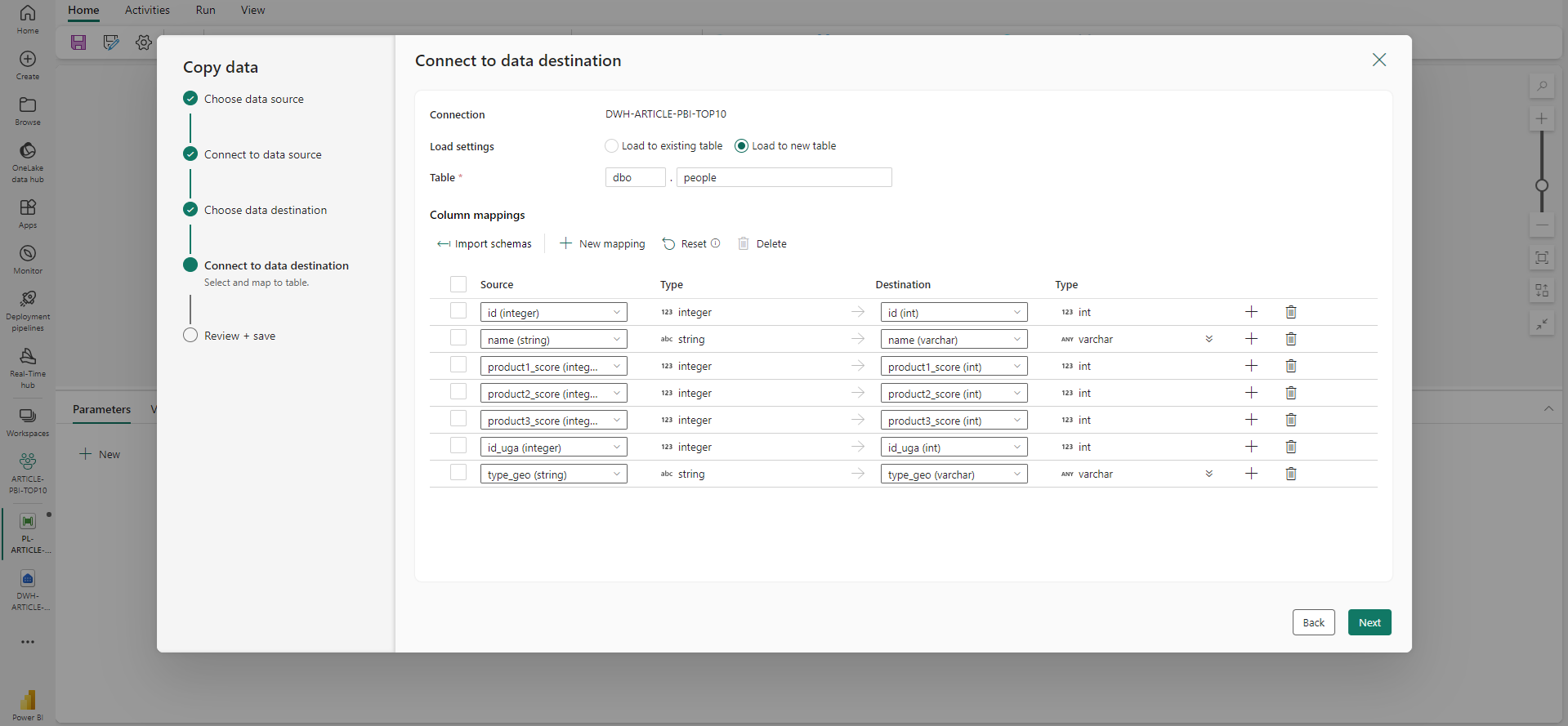Viewport: 1568px width, 726px height.
Task: Open the more options ellipsis in sidebar
Action: coord(28,642)
